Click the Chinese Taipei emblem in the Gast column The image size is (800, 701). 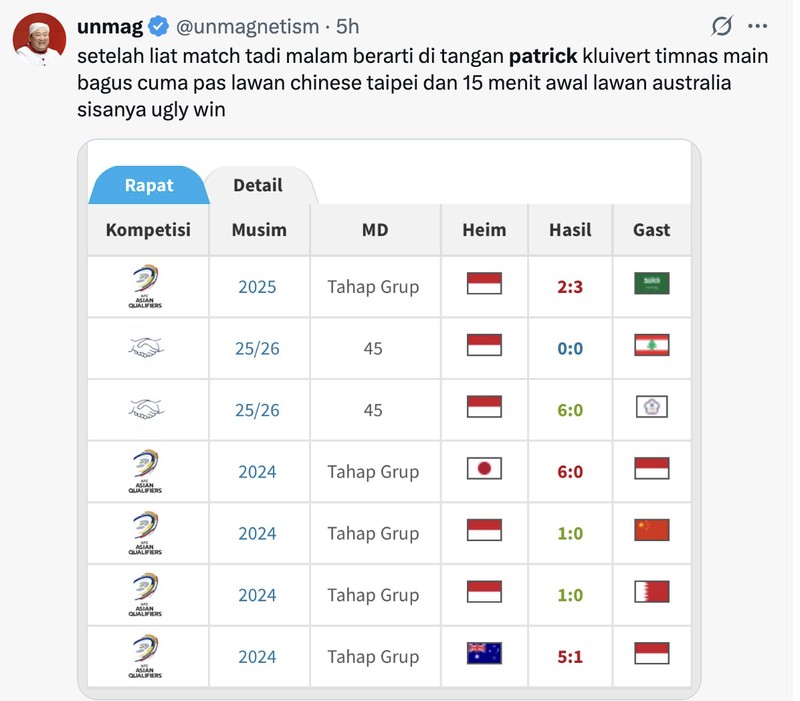click(651, 409)
